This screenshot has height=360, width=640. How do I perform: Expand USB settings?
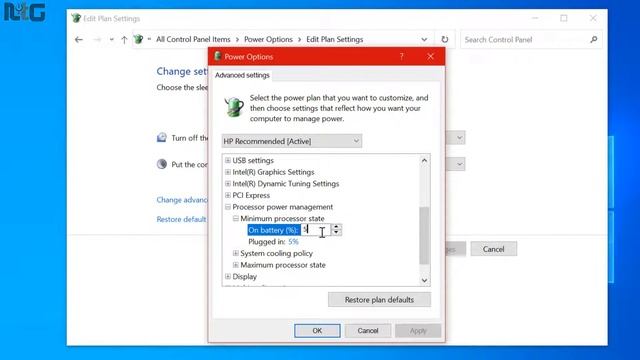pos(228,160)
